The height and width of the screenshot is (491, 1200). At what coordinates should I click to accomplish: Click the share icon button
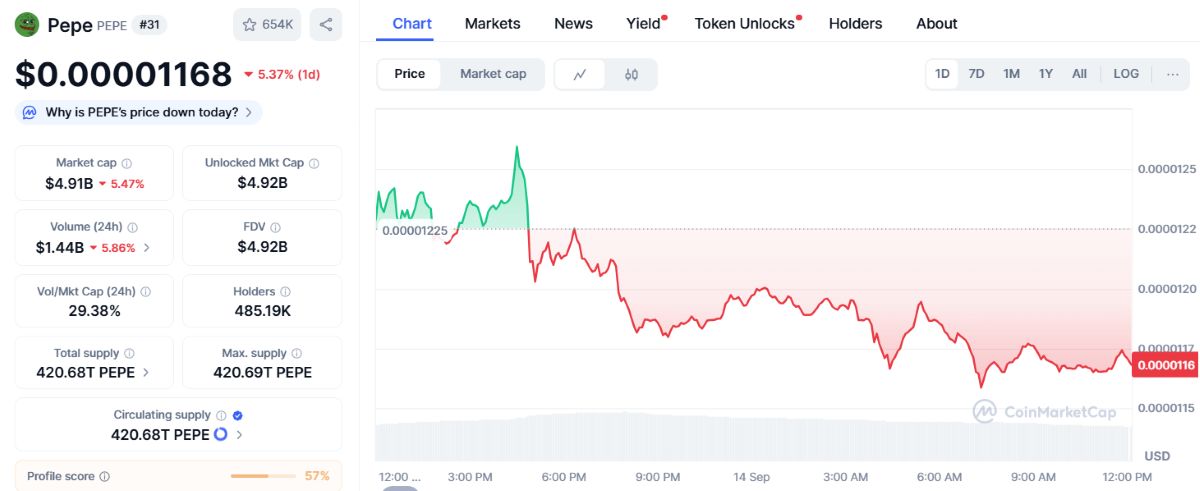pos(326,24)
